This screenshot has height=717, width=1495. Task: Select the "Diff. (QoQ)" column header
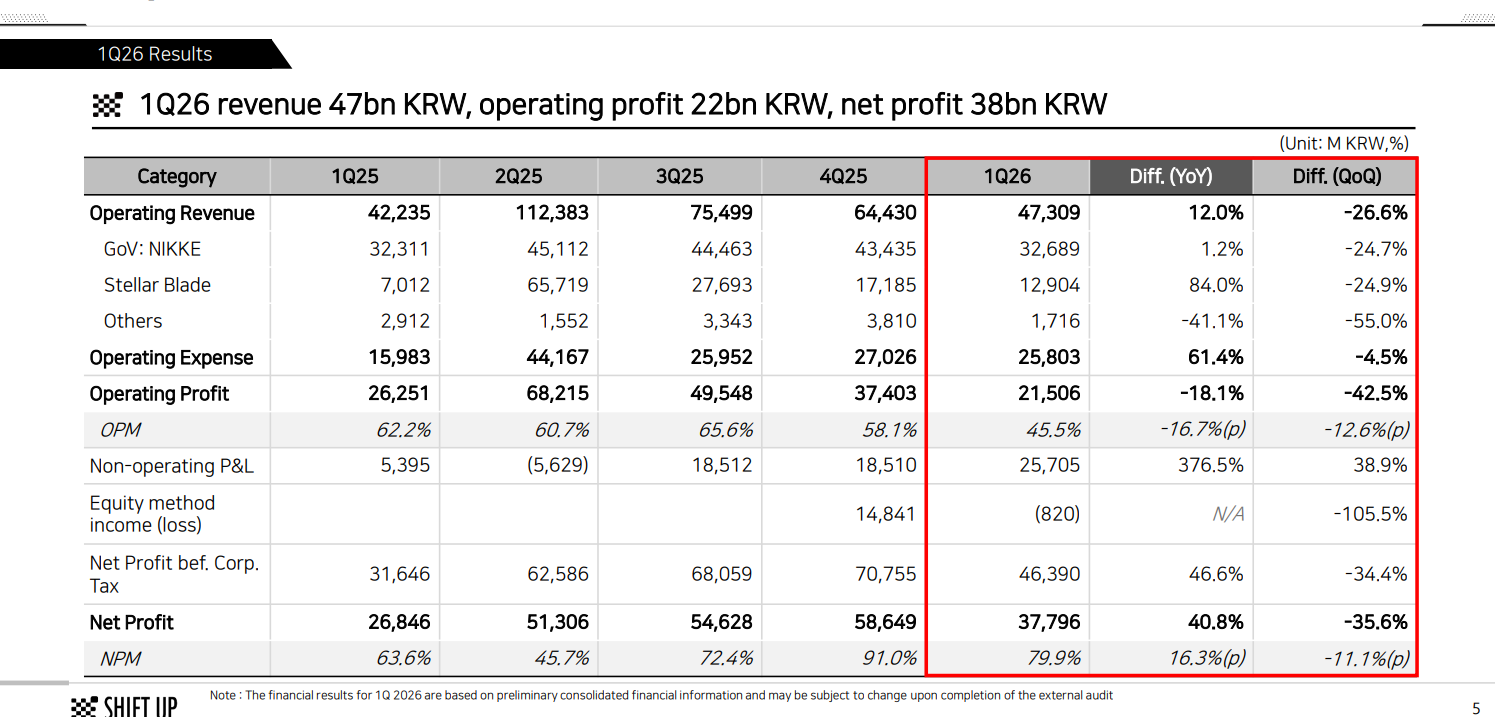pyautogui.click(x=1337, y=176)
